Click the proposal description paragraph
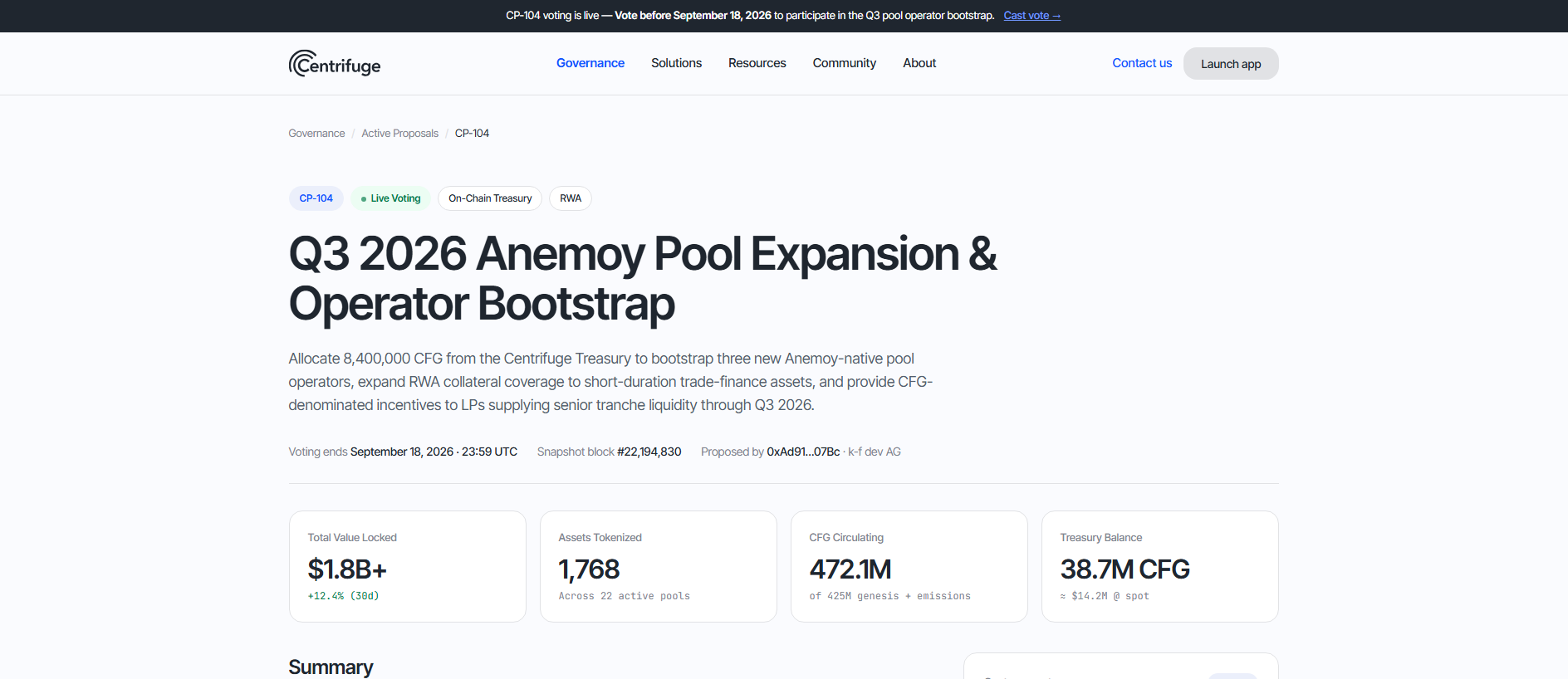The width and height of the screenshot is (1568, 679). (x=610, y=382)
